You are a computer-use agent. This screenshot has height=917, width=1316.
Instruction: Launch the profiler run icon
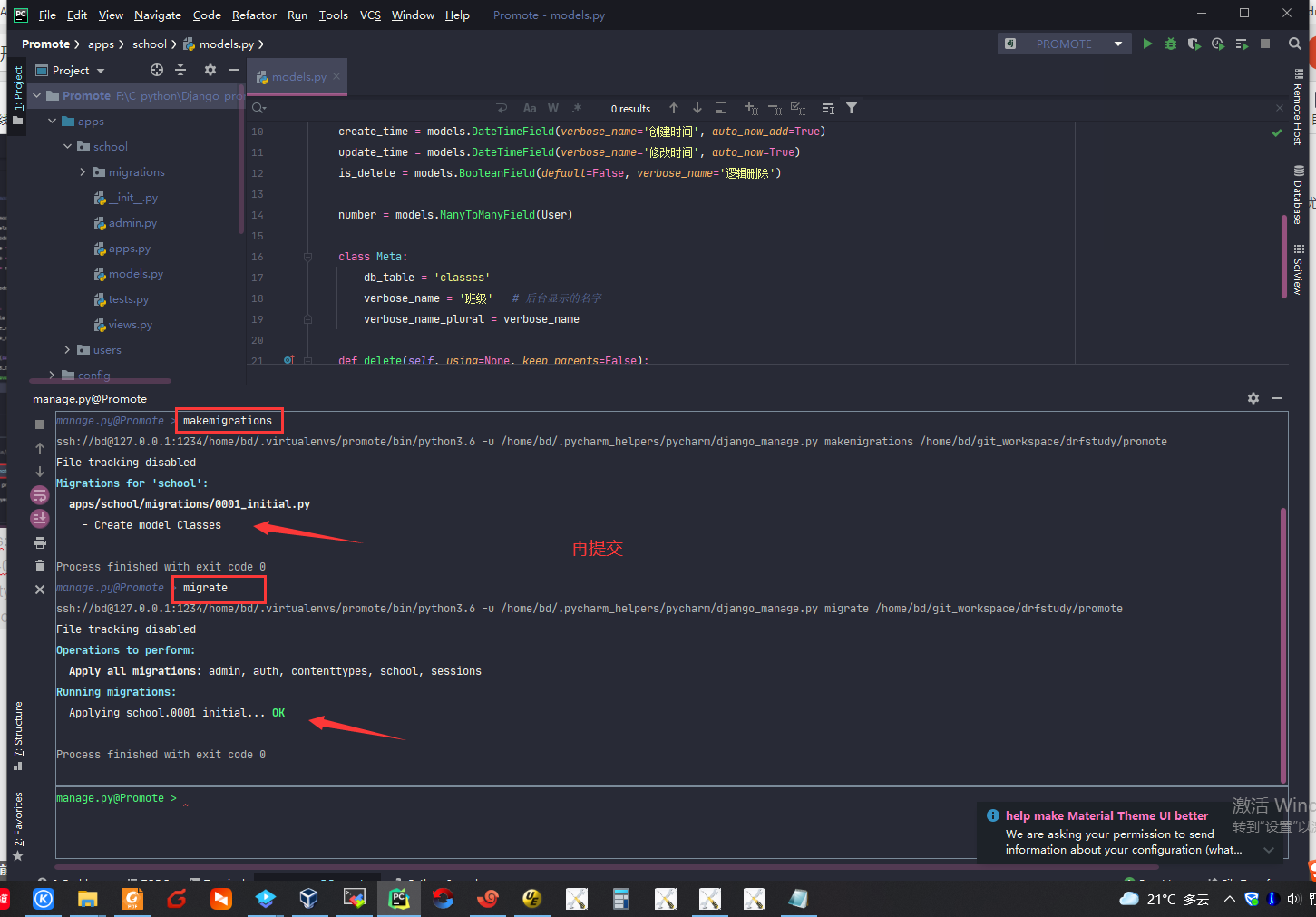pos(1218,44)
